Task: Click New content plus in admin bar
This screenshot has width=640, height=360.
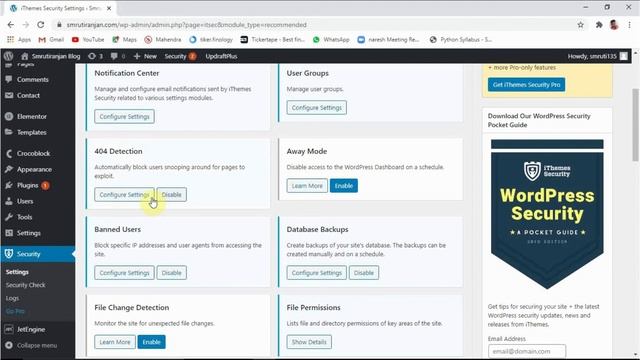Action: (145, 56)
